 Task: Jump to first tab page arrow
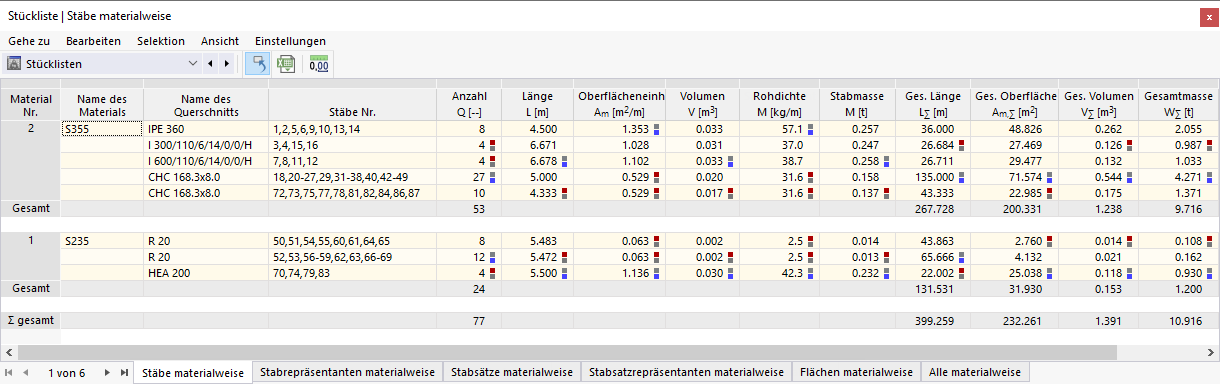click(x=9, y=373)
